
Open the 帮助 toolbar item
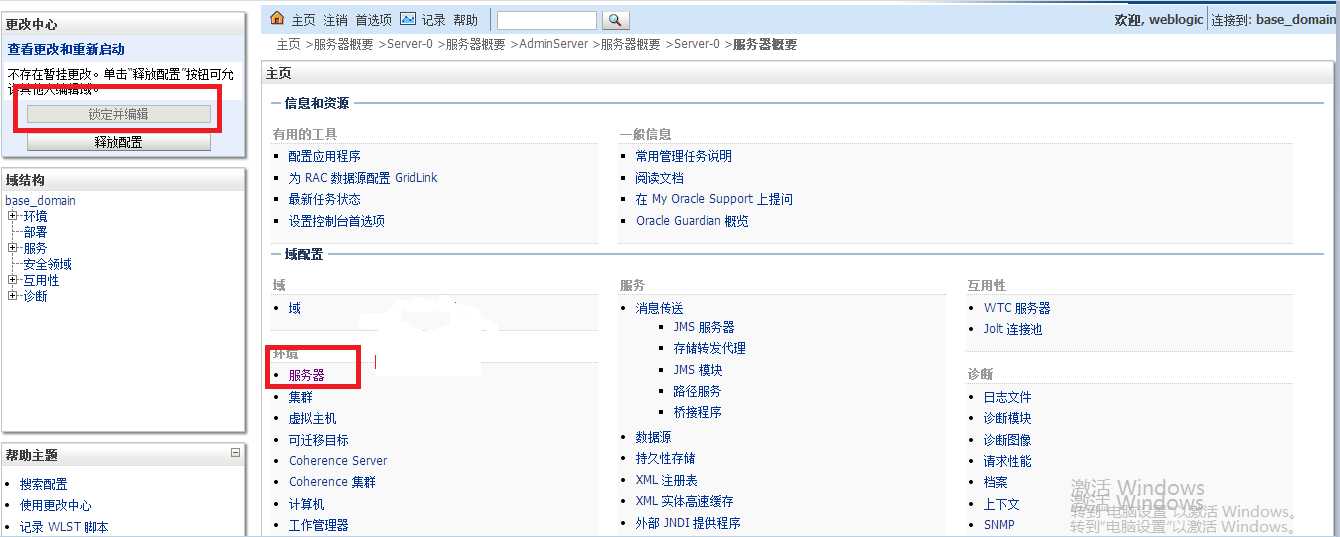pos(465,20)
